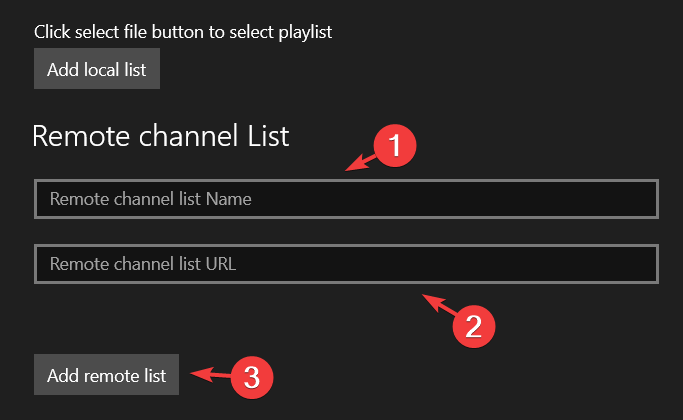Image resolution: width=683 pixels, height=420 pixels.
Task: Click the red arrow pointing at Add remote list
Action: [x=211, y=374]
